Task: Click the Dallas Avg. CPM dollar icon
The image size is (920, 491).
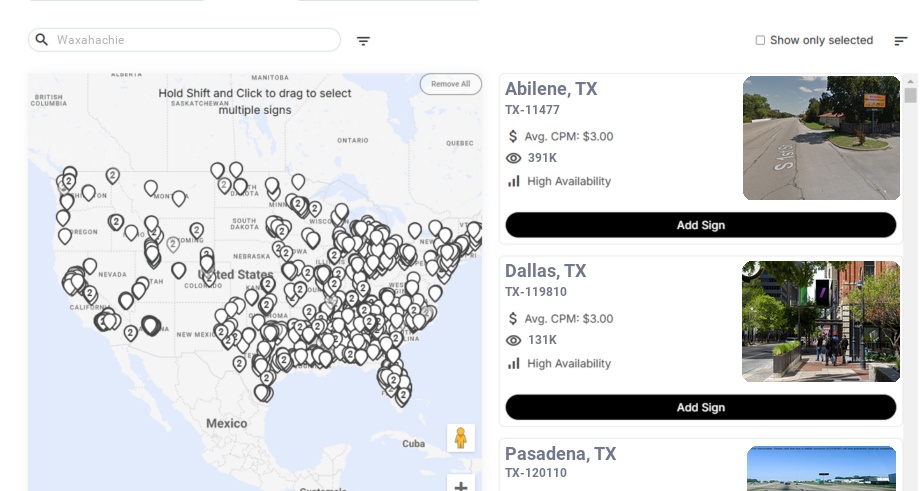Action: (514, 319)
